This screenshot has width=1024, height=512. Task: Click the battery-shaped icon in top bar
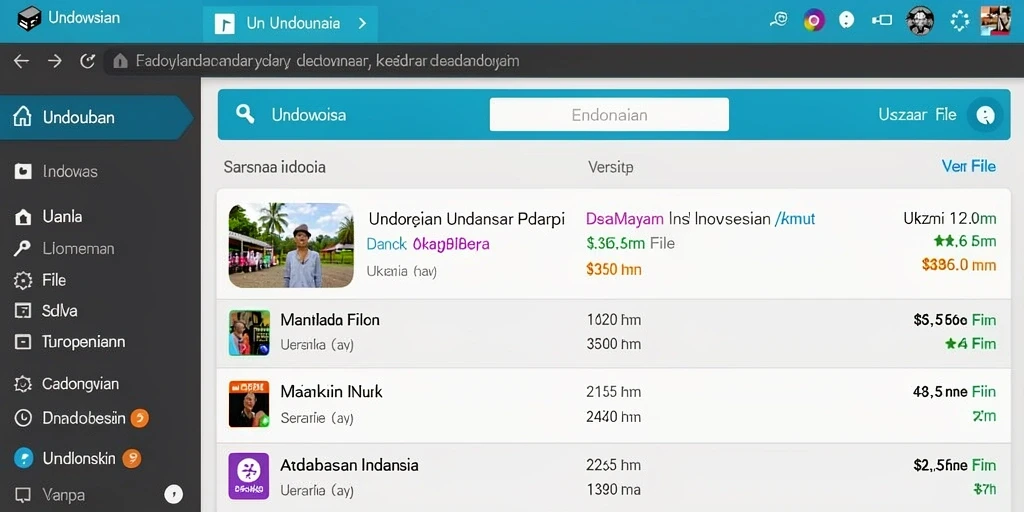click(882, 21)
